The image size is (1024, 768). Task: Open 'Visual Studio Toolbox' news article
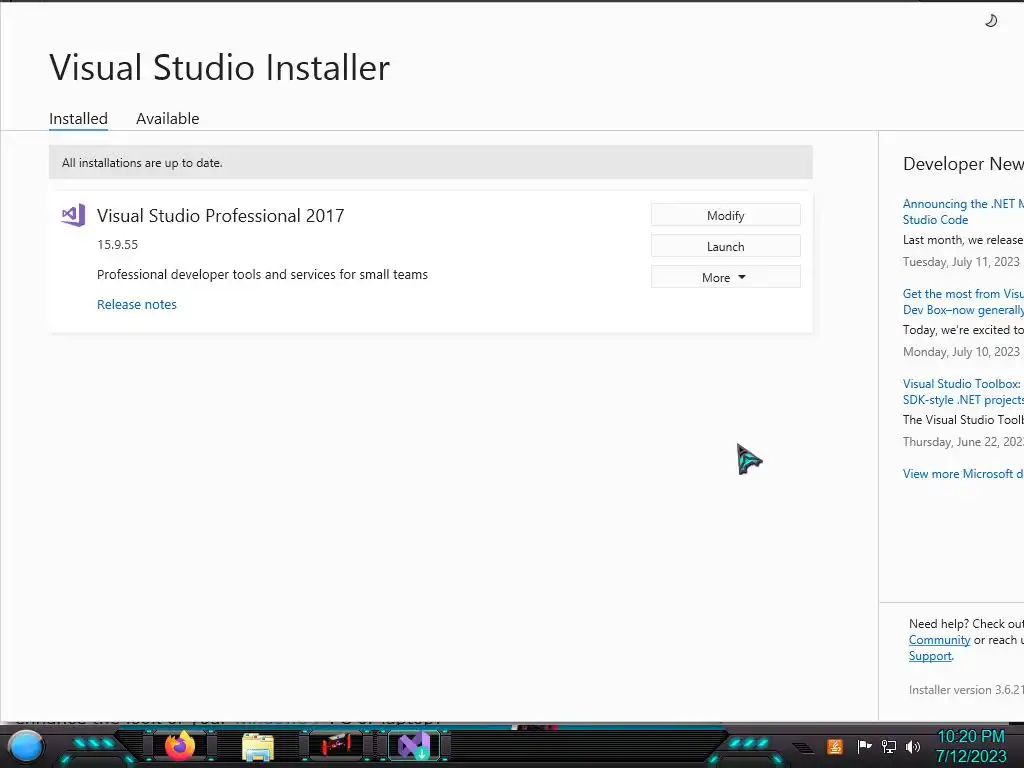pyautogui.click(x=963, y=392)
